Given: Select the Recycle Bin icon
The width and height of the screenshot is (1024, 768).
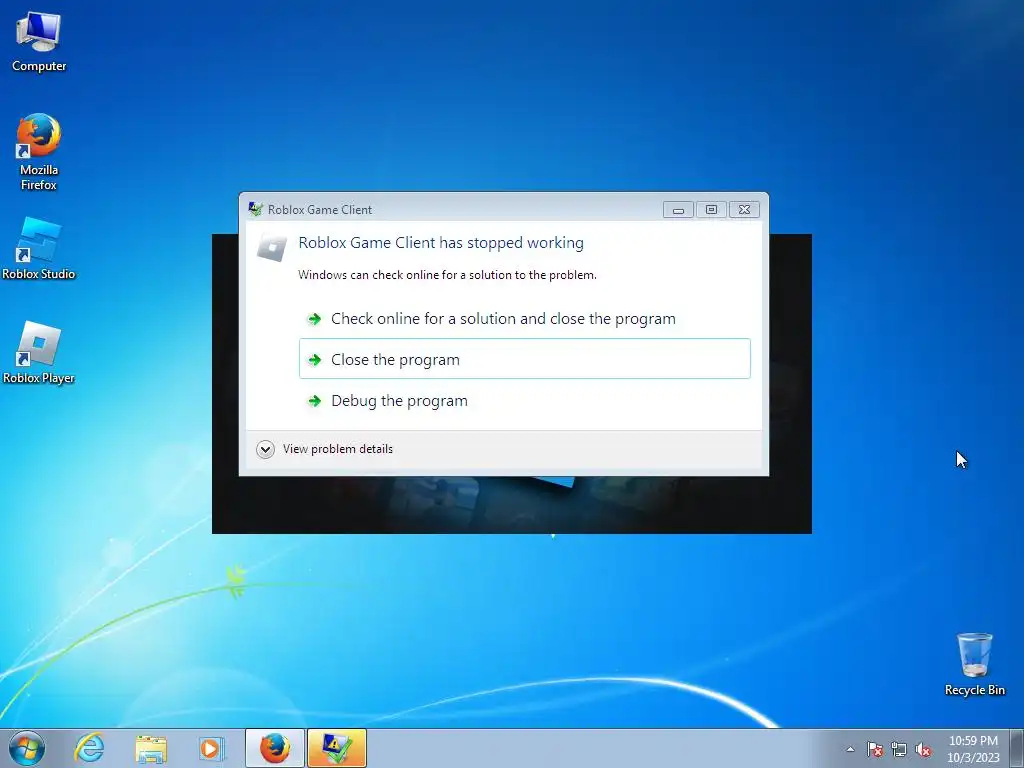Looking at the screenshot, I should 974,664.
